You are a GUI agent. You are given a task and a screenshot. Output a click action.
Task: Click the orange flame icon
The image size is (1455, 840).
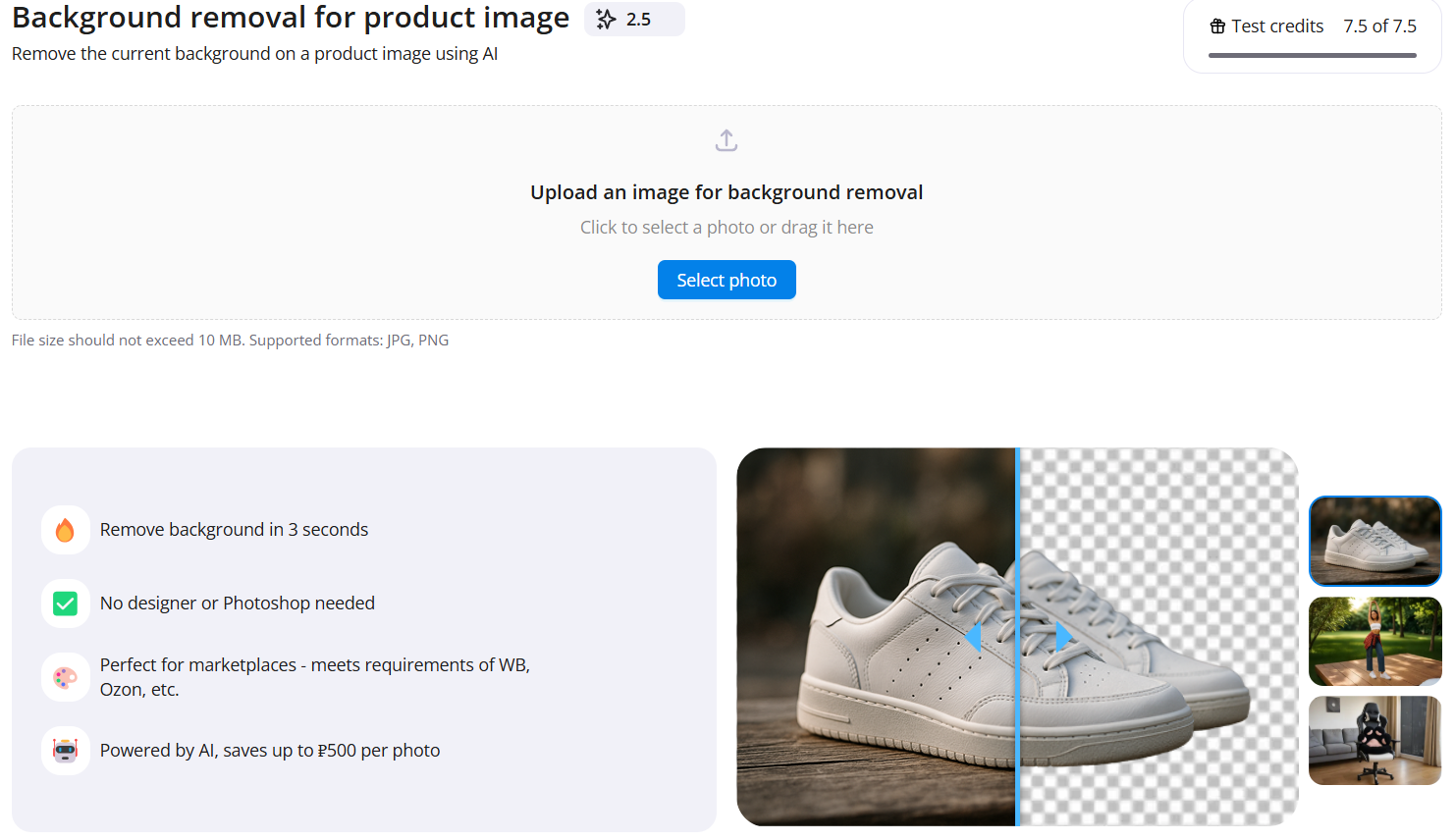66,530
